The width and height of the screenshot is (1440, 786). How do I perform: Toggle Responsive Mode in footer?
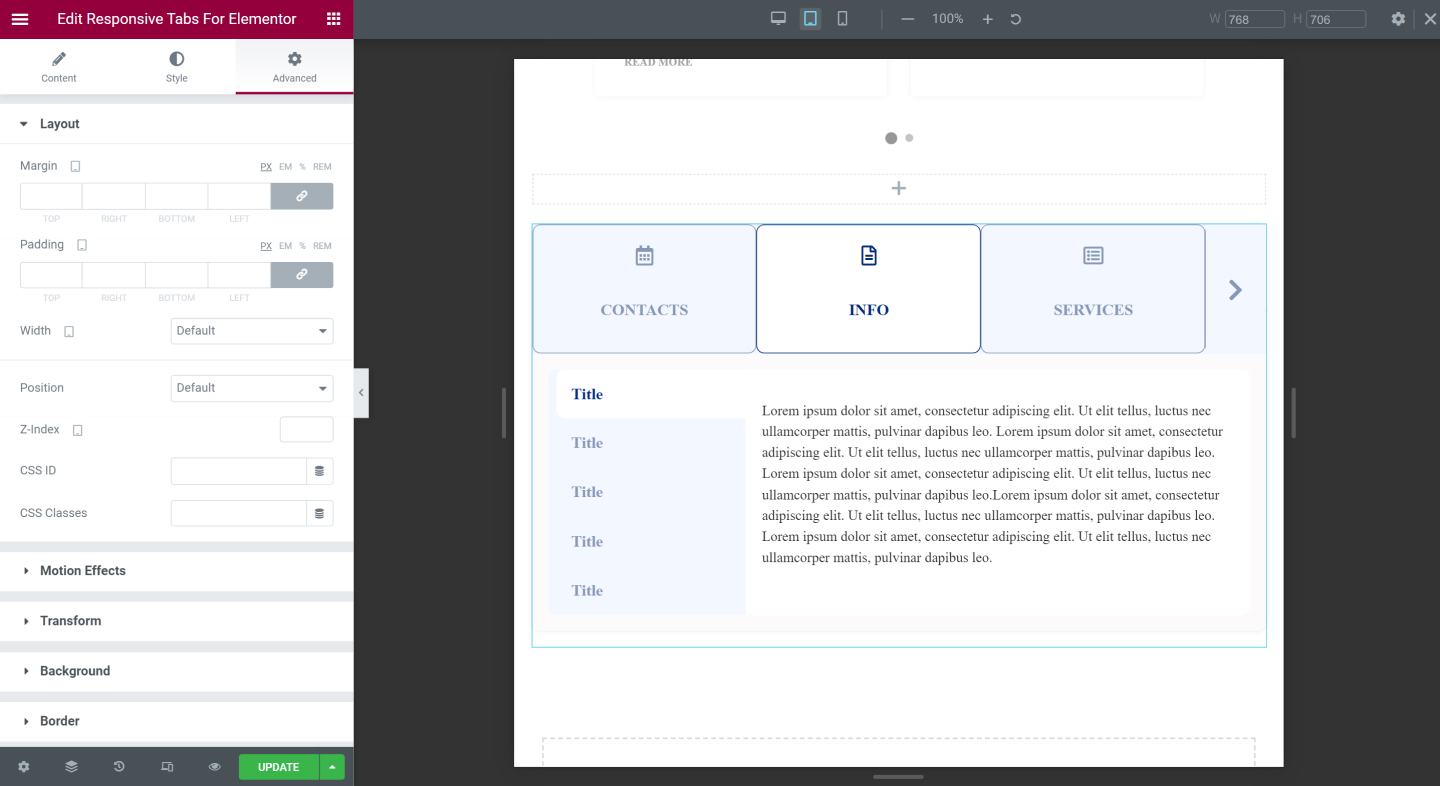tap(167, 767)
